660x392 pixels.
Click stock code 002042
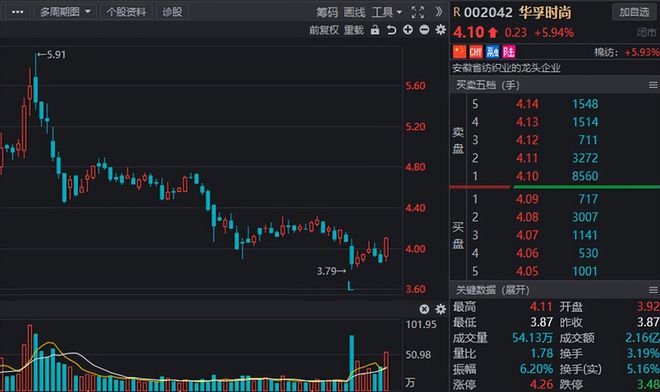pyautogui.click(x=488, y=12)
